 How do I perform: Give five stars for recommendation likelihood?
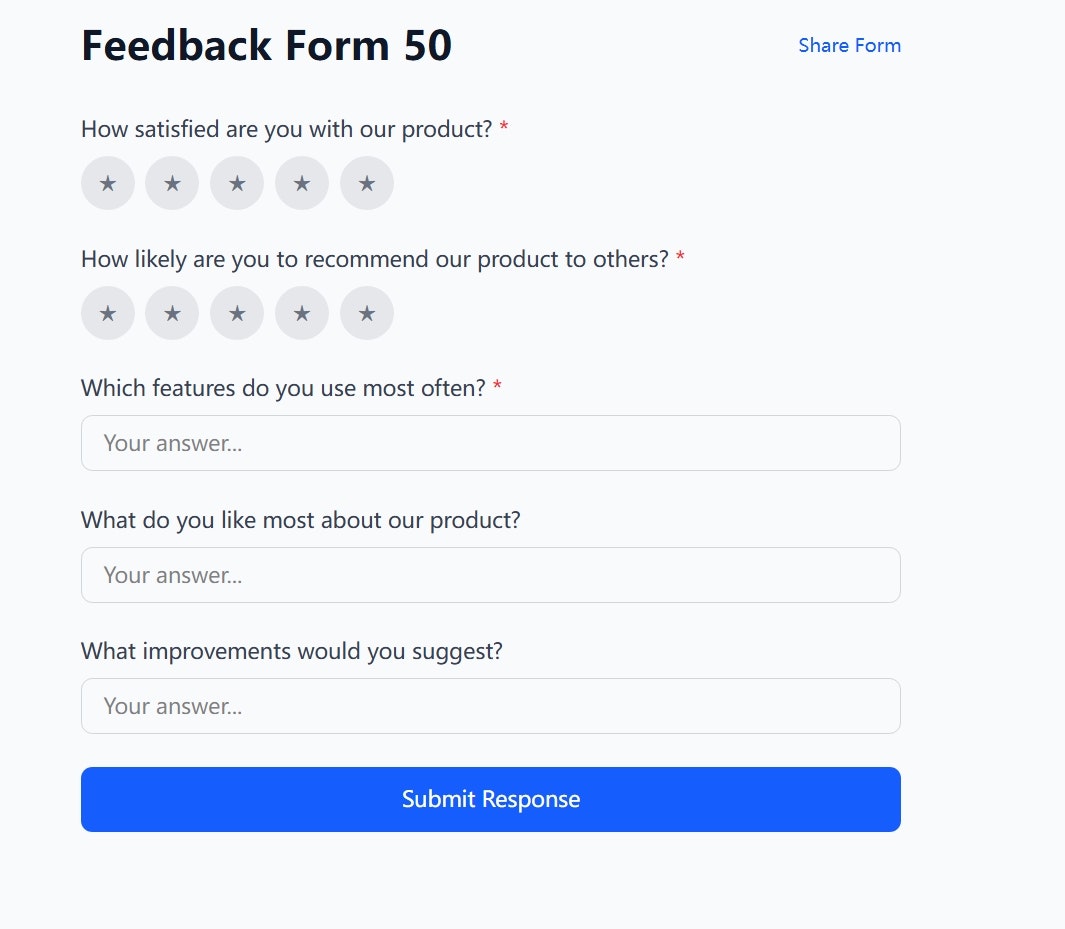click(x=367, y=313)
